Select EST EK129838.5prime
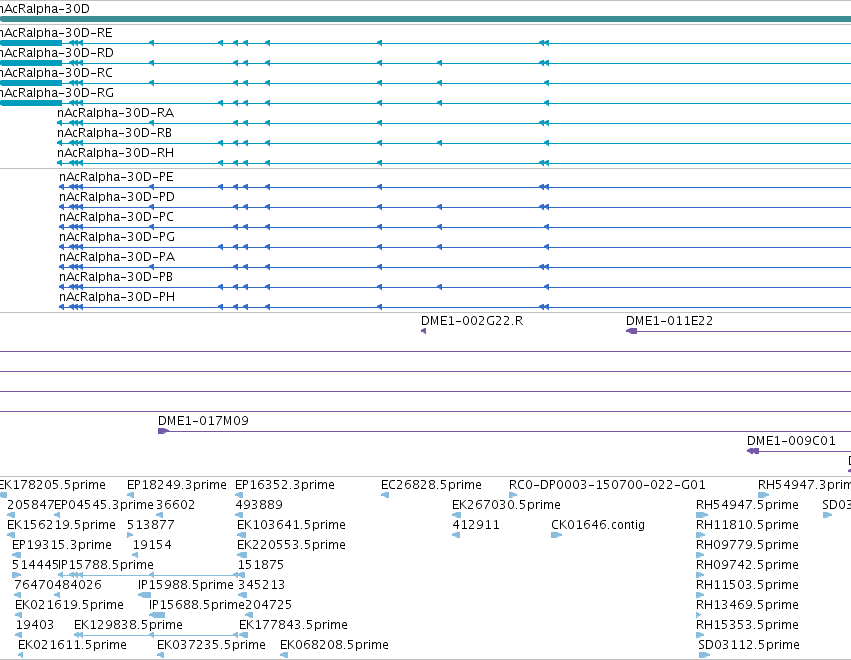The height and width of the screenshot is (660, 851). pyautogui.click(x=128, y=625)
